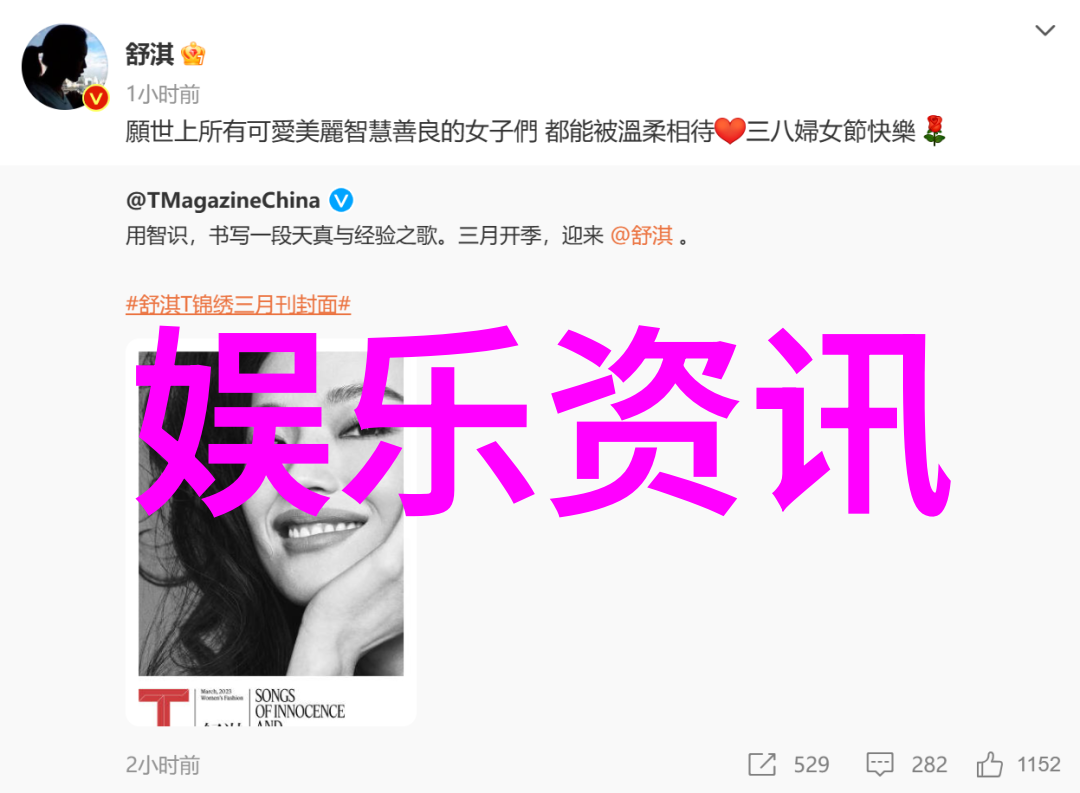Click the crown member badge next to 舒淇
The width and height of the screenshot is (1080, 793).
point(193,54)
